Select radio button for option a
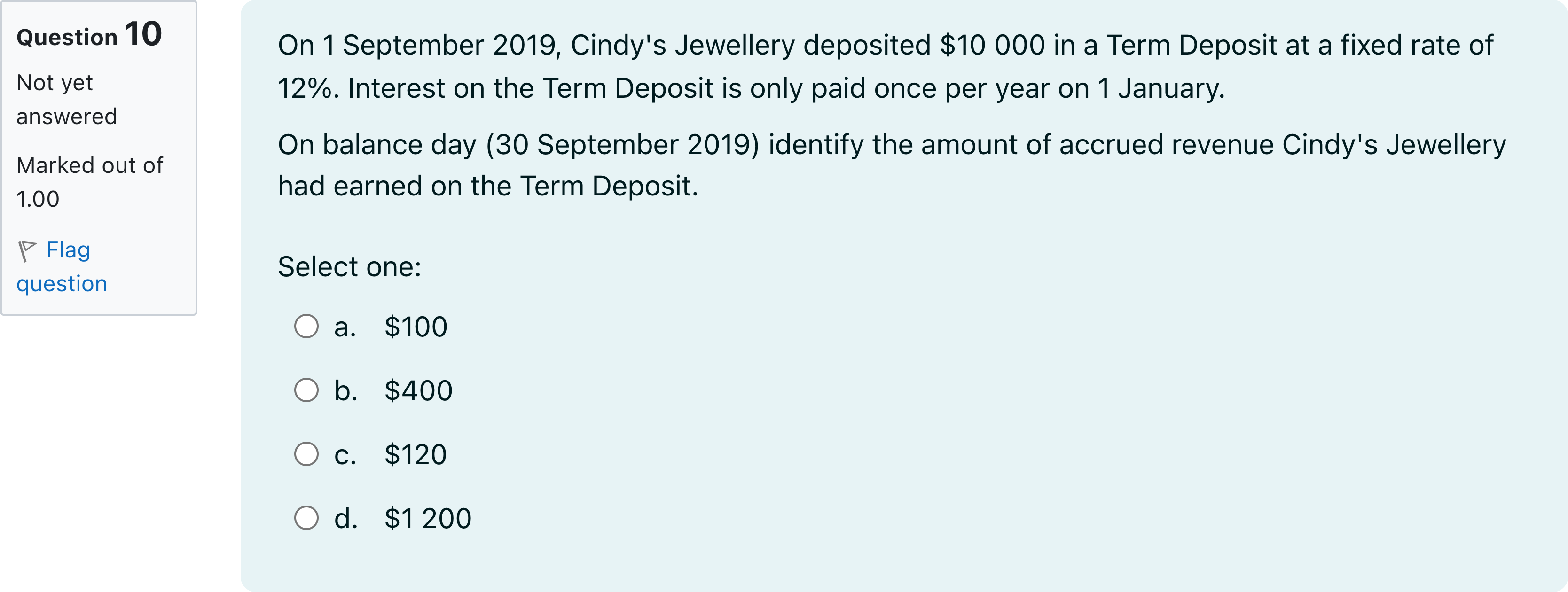Viewport: 1568px width, 592px height. [x=306, y=326]
